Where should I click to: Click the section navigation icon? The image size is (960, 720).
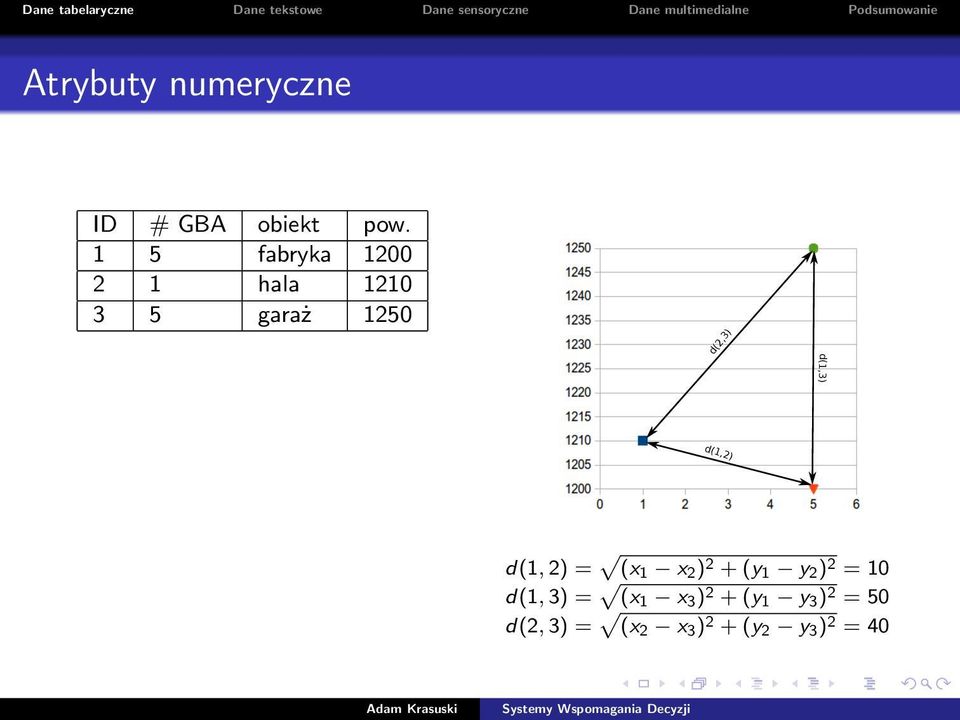813,683
